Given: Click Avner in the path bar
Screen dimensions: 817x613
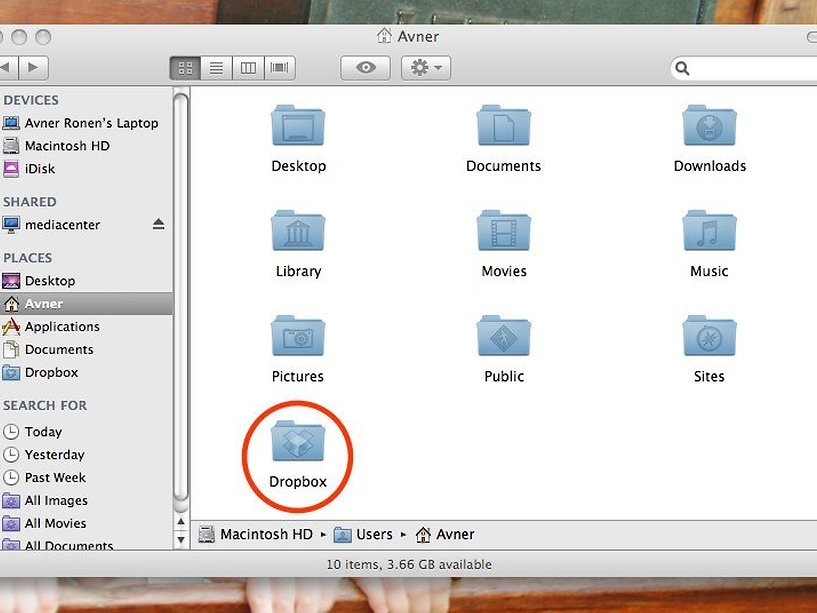Looking at the screenshot, I should point(445,534).
